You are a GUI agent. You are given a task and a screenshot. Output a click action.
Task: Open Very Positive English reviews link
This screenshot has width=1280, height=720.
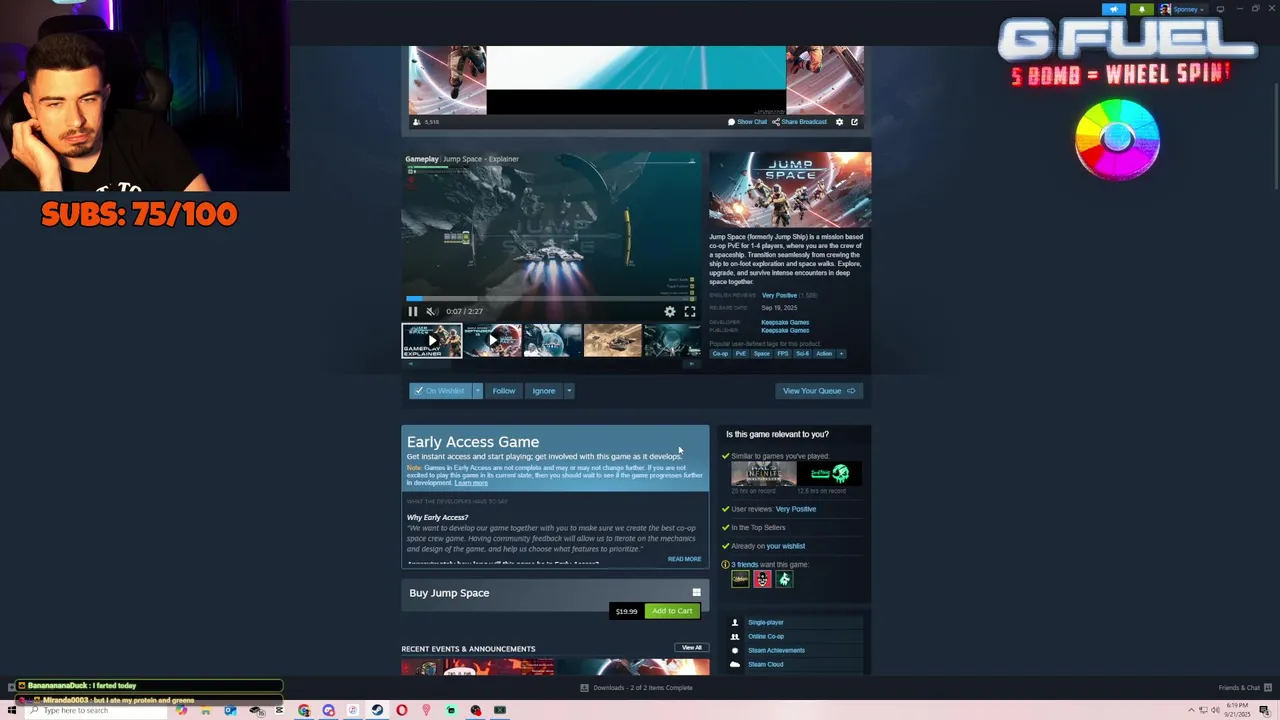[x=779, y=295]
